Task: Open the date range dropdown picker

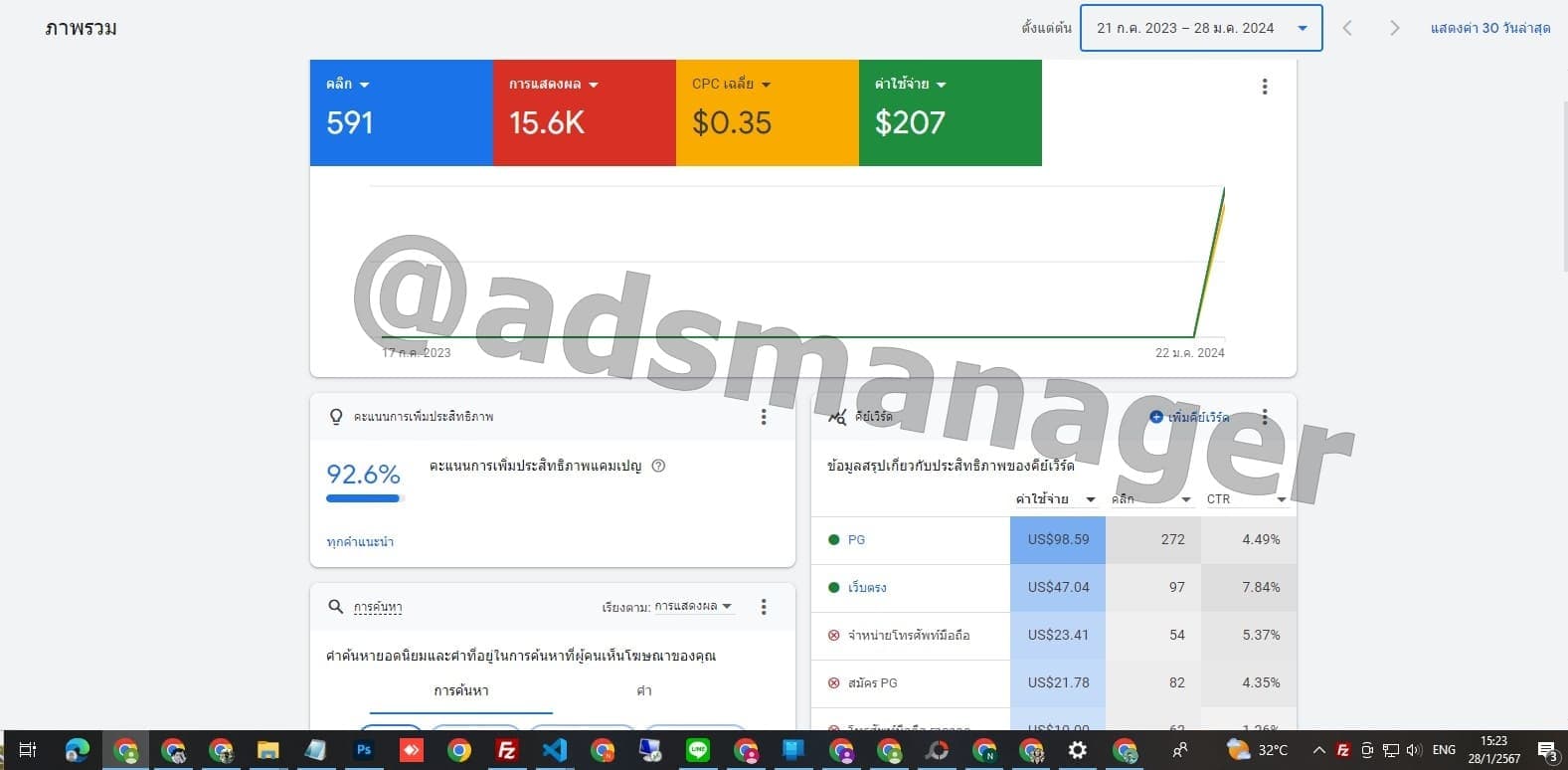Action: 1200,28
